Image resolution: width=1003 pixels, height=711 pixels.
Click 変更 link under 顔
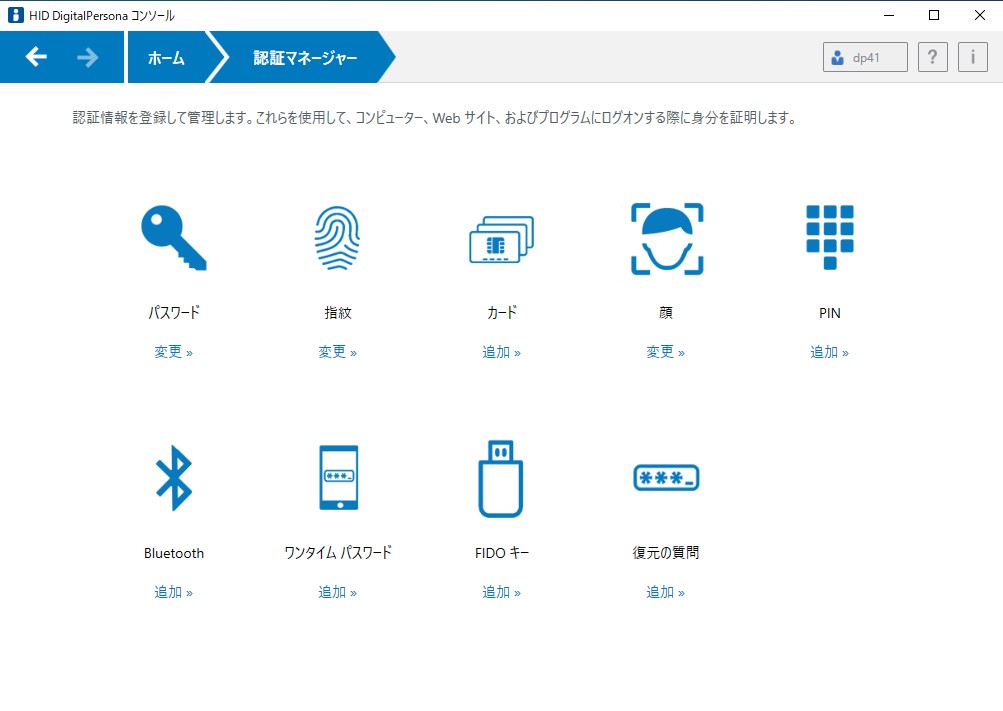coord(665,352)
